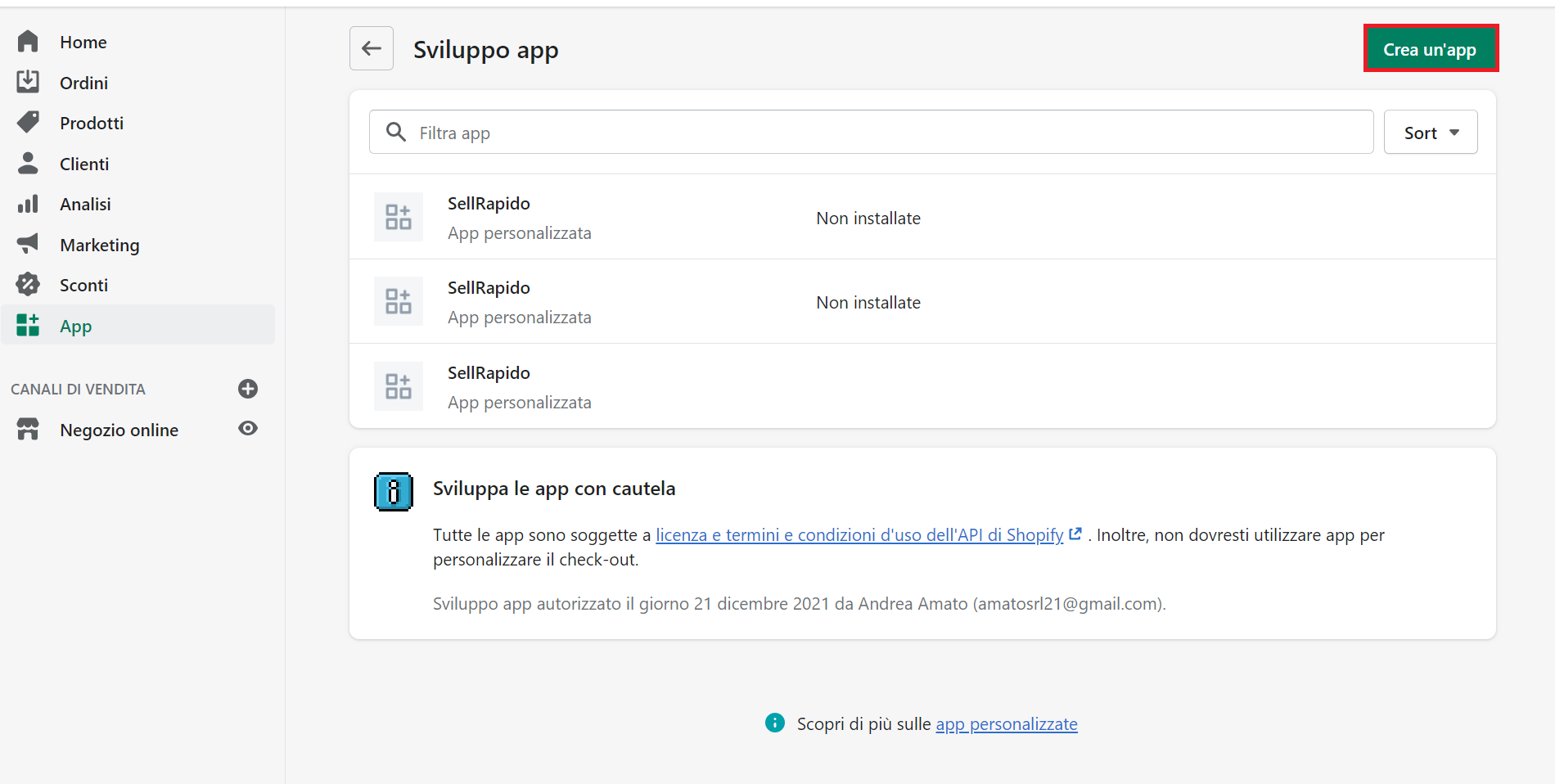Open Analisi in sidebar

pyautogui.click(x=85, y=204)
